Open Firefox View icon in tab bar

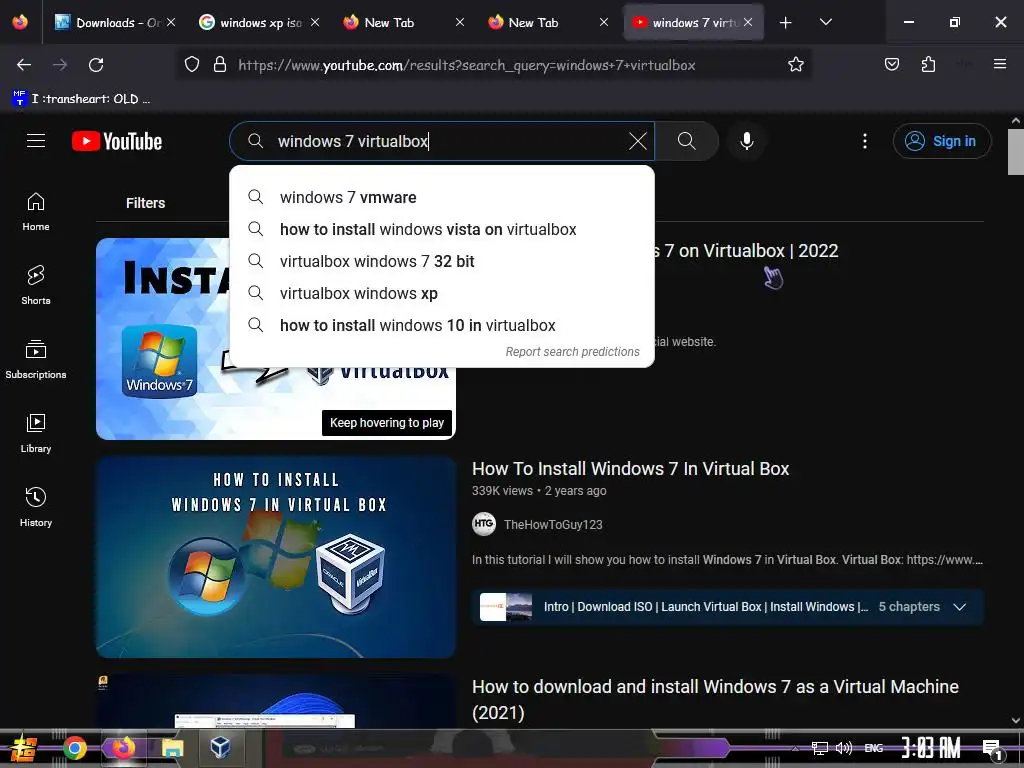[20, 22]
